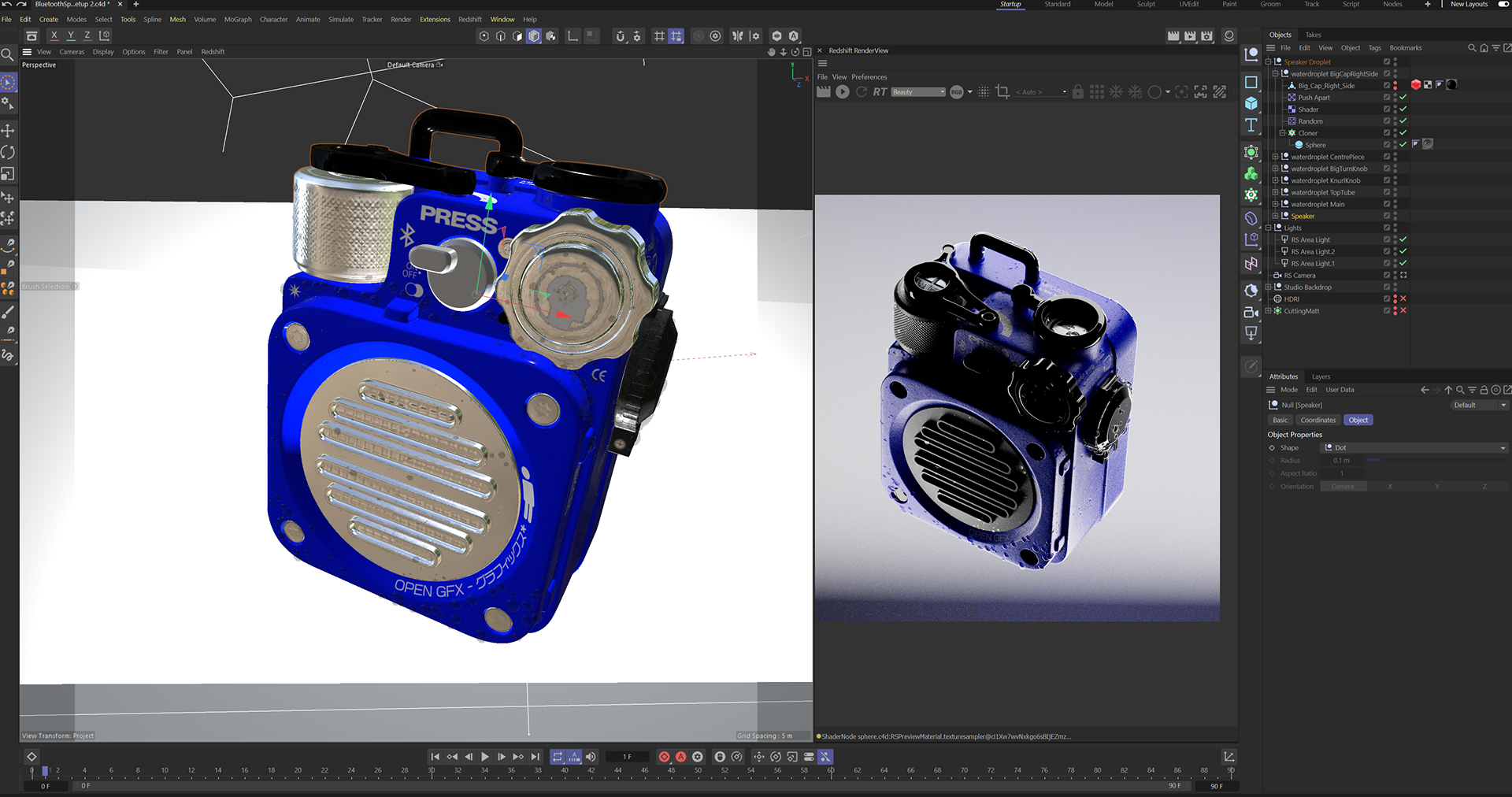Jump to the start of animation
The image size is (1512, 797).
click(x=435, y=757)
